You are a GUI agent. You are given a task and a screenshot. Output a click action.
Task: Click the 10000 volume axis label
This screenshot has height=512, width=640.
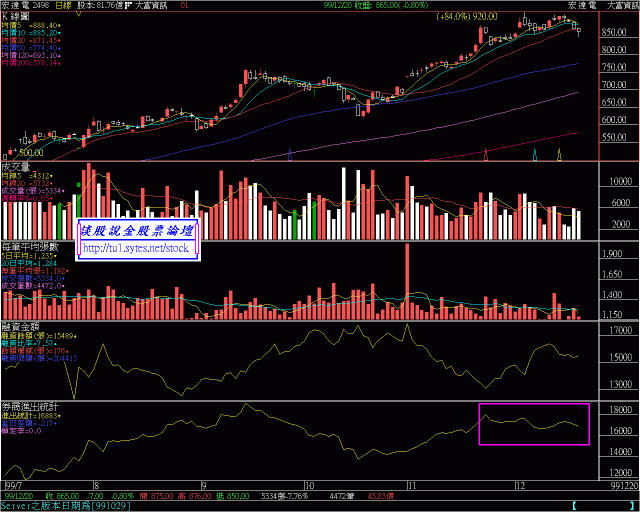(x=620, y=181)
